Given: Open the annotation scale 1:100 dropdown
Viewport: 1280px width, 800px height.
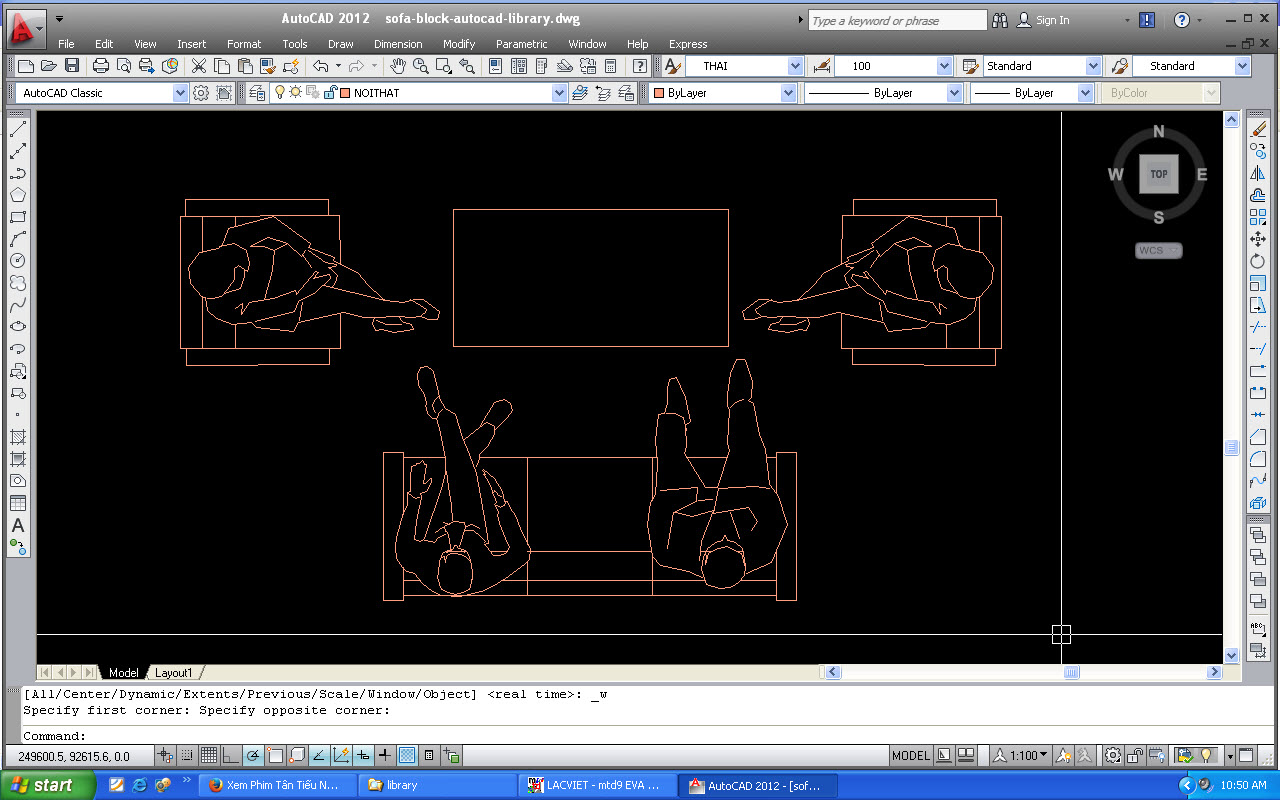Looking at the screenshot, I should tap(1020, 755).
